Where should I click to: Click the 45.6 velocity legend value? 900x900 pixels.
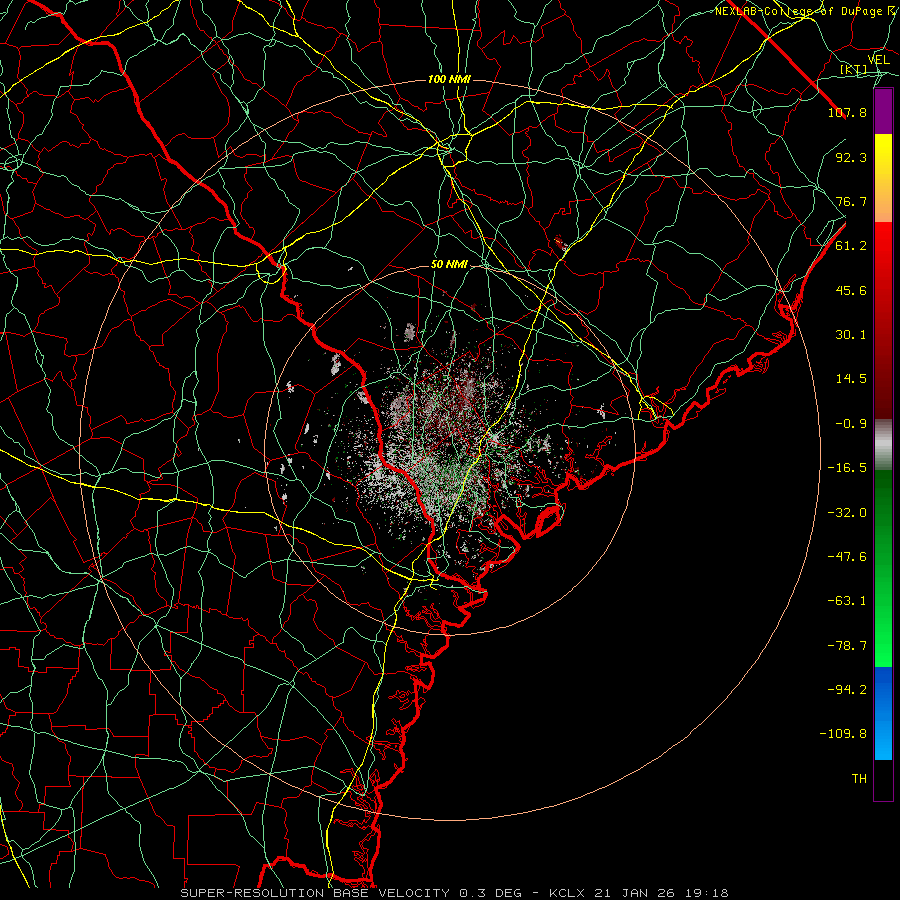click(x=851, y=290)
